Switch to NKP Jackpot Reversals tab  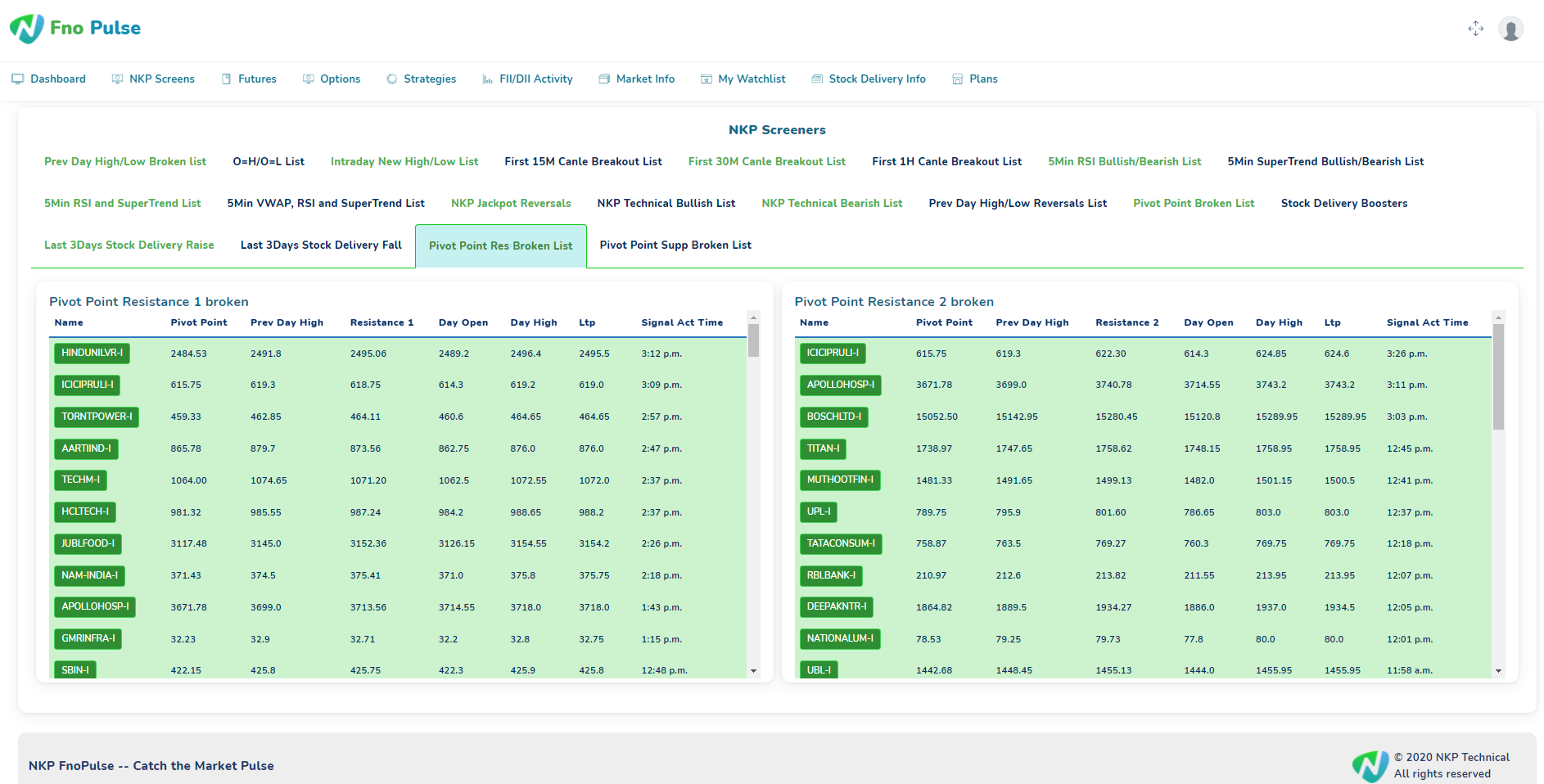[x=511, y=204]
